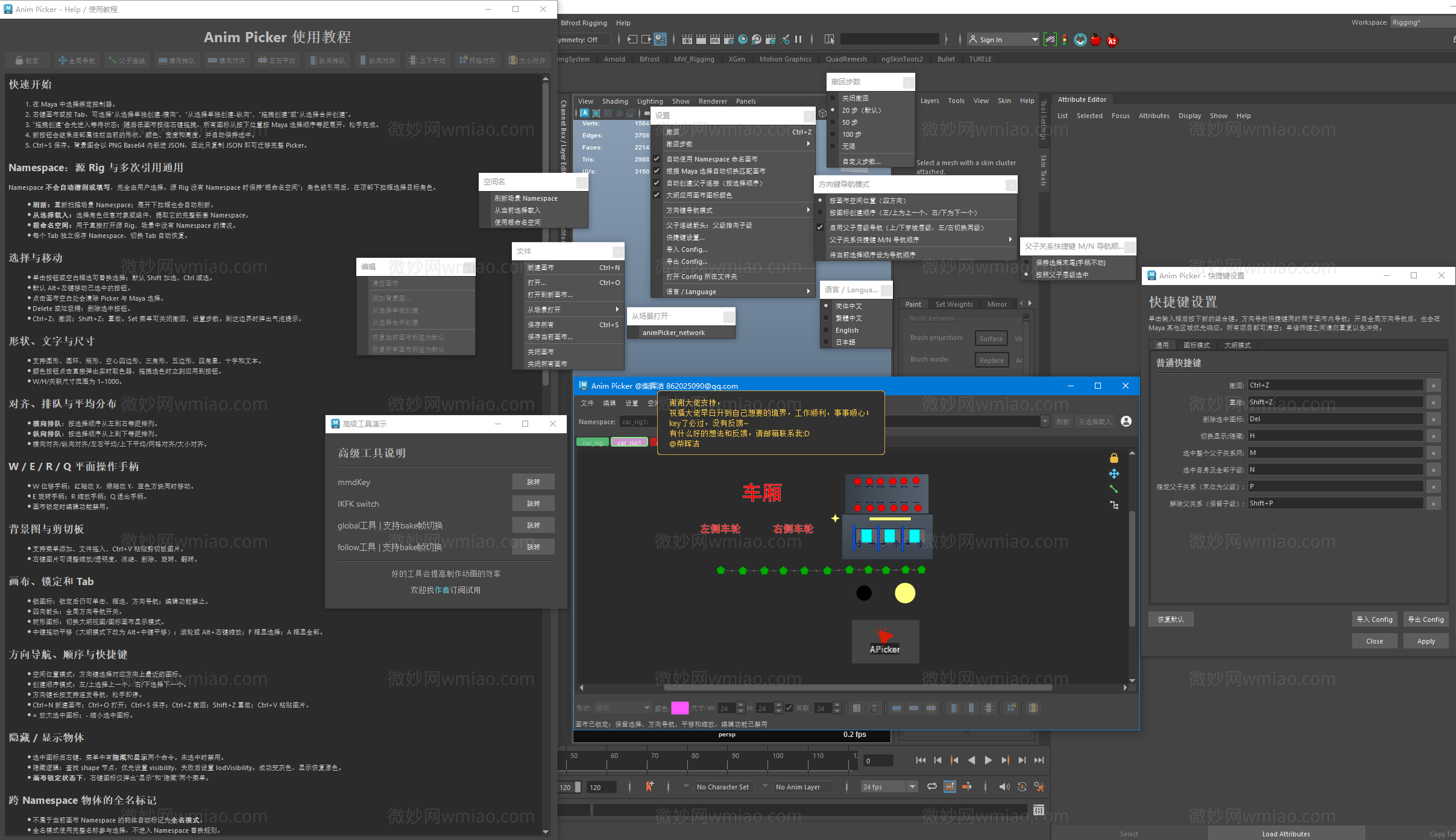Viewport: 1456px width, 840px height.
Task: Open the 形状 shape dropdown
Action: [623, 708]
